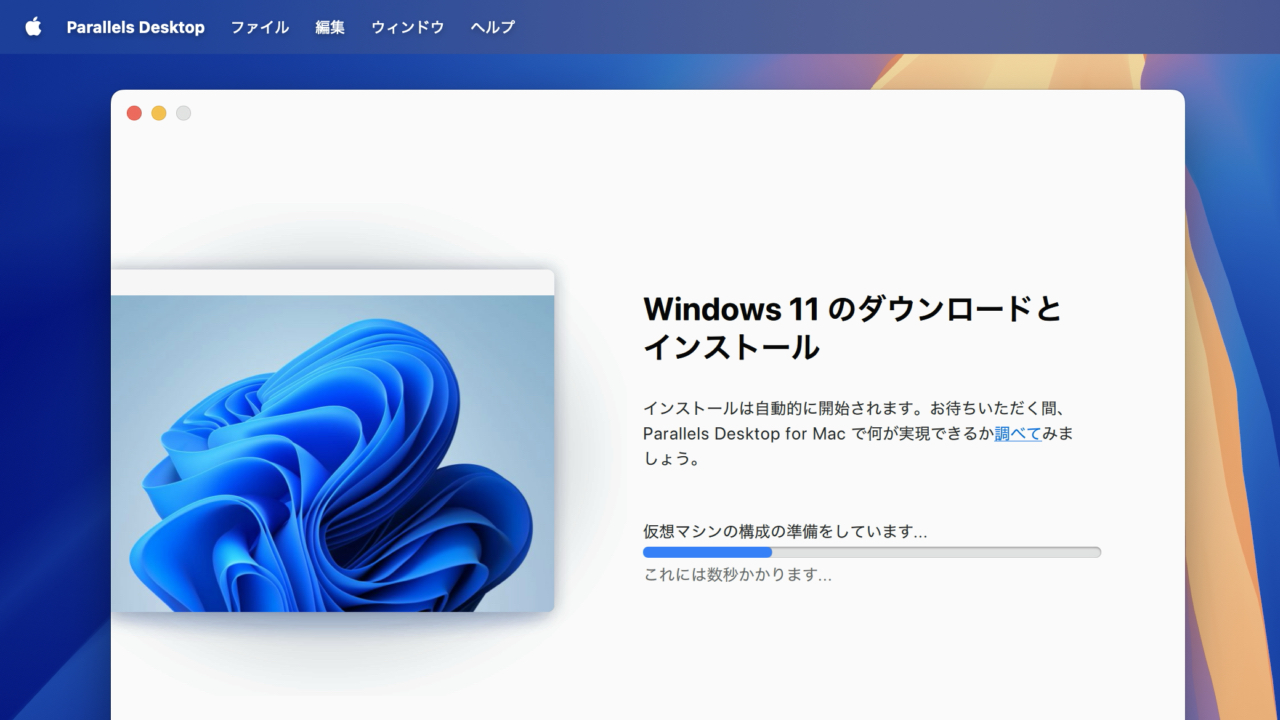Click the heading Windows 11 のダウンロードとインストール
Image resolution: width=1280 pixels, height=720 pixels.
(x=853, y=327)
